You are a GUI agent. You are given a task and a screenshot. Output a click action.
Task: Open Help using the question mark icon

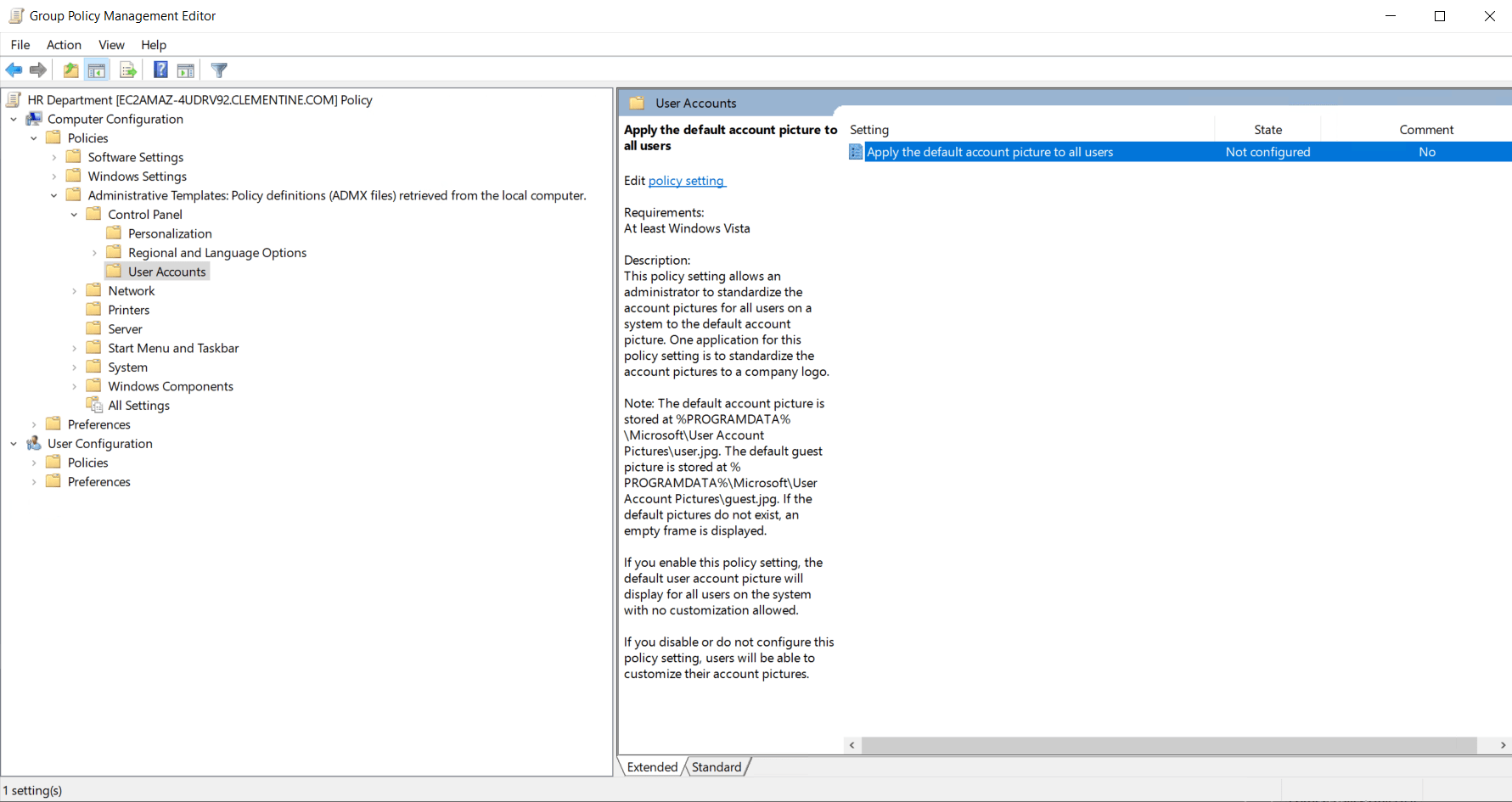pyautogui.click(x=160, y=70)
